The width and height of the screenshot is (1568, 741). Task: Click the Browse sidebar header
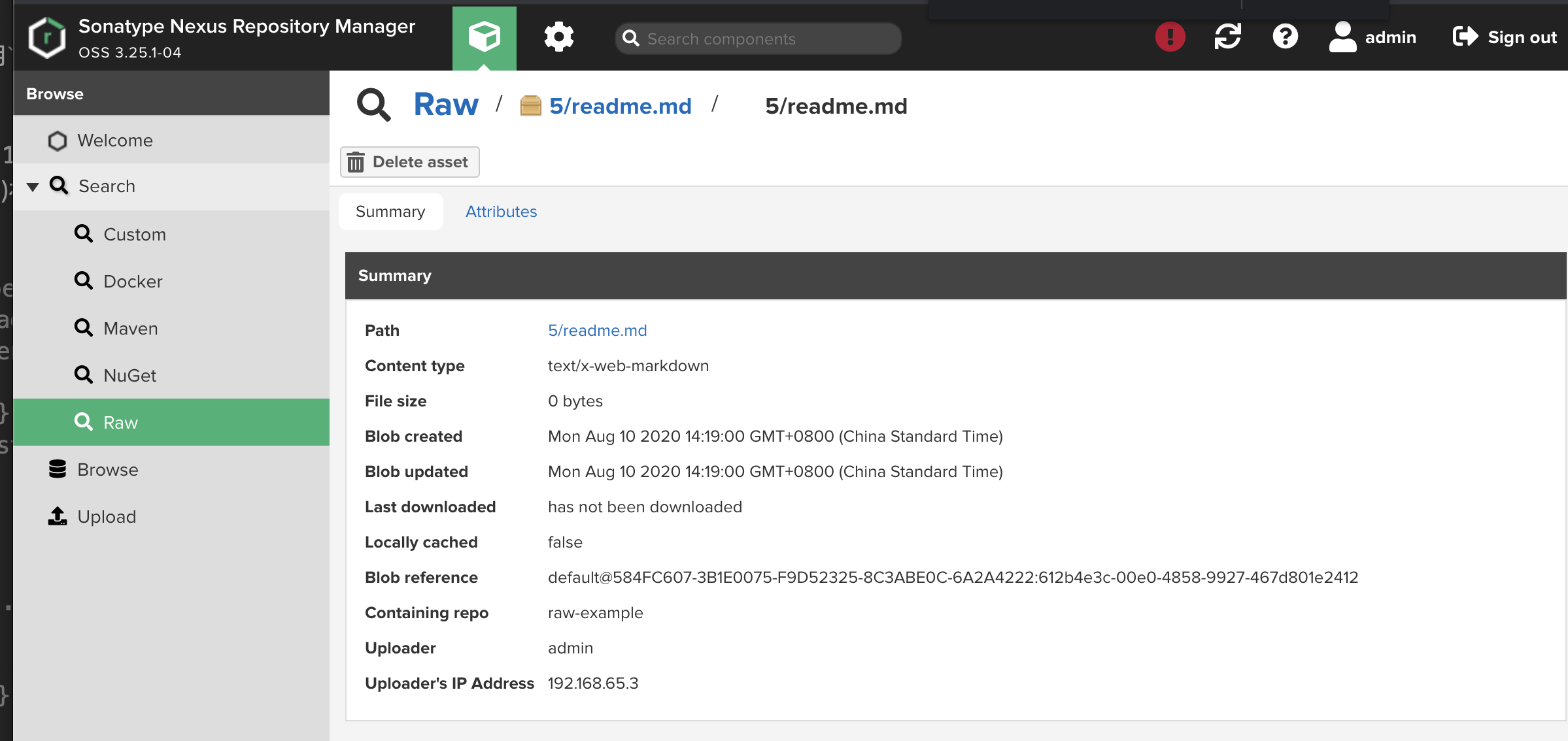[171, 93]
